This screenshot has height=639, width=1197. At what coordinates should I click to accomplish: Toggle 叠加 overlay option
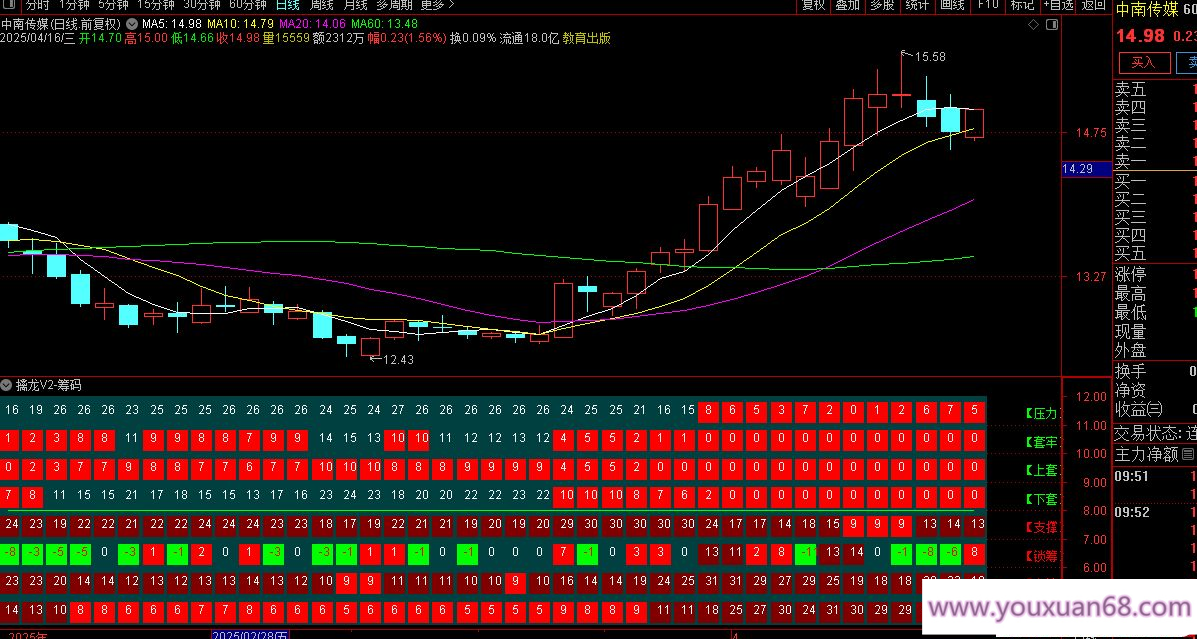click(x=847, y=5)
